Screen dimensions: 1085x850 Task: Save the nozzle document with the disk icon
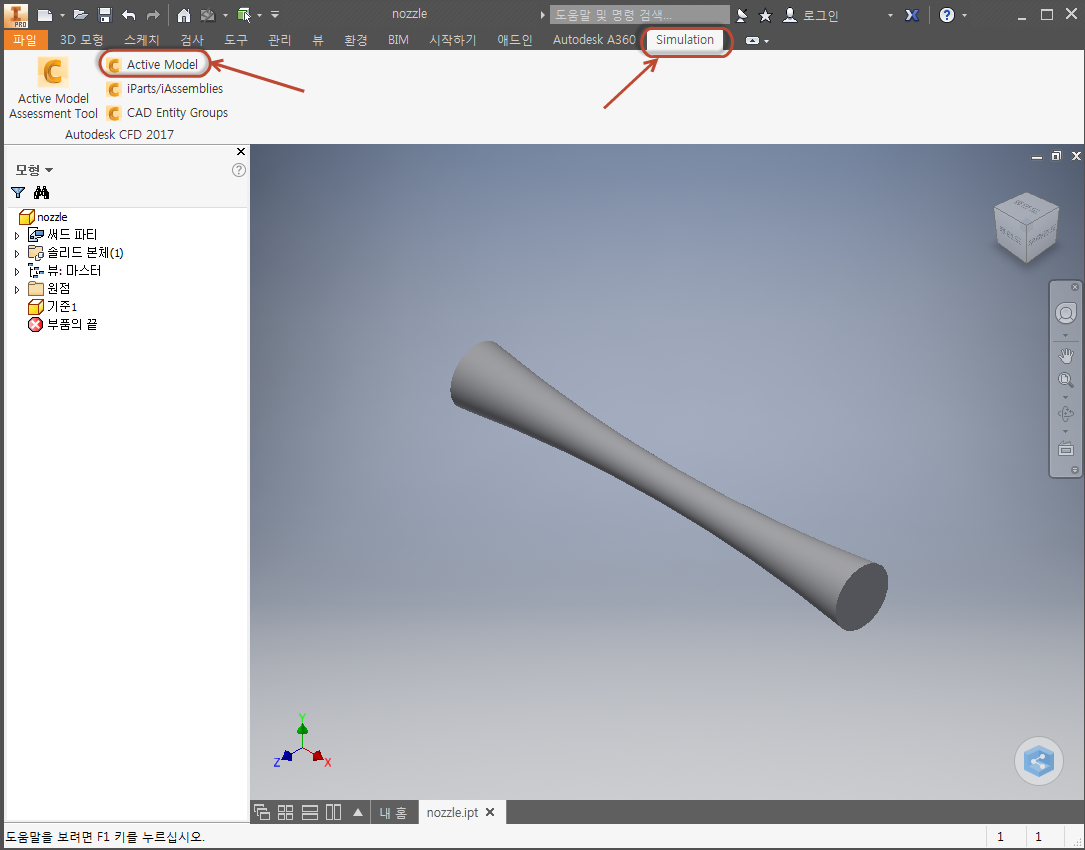[x=104, y=15]
